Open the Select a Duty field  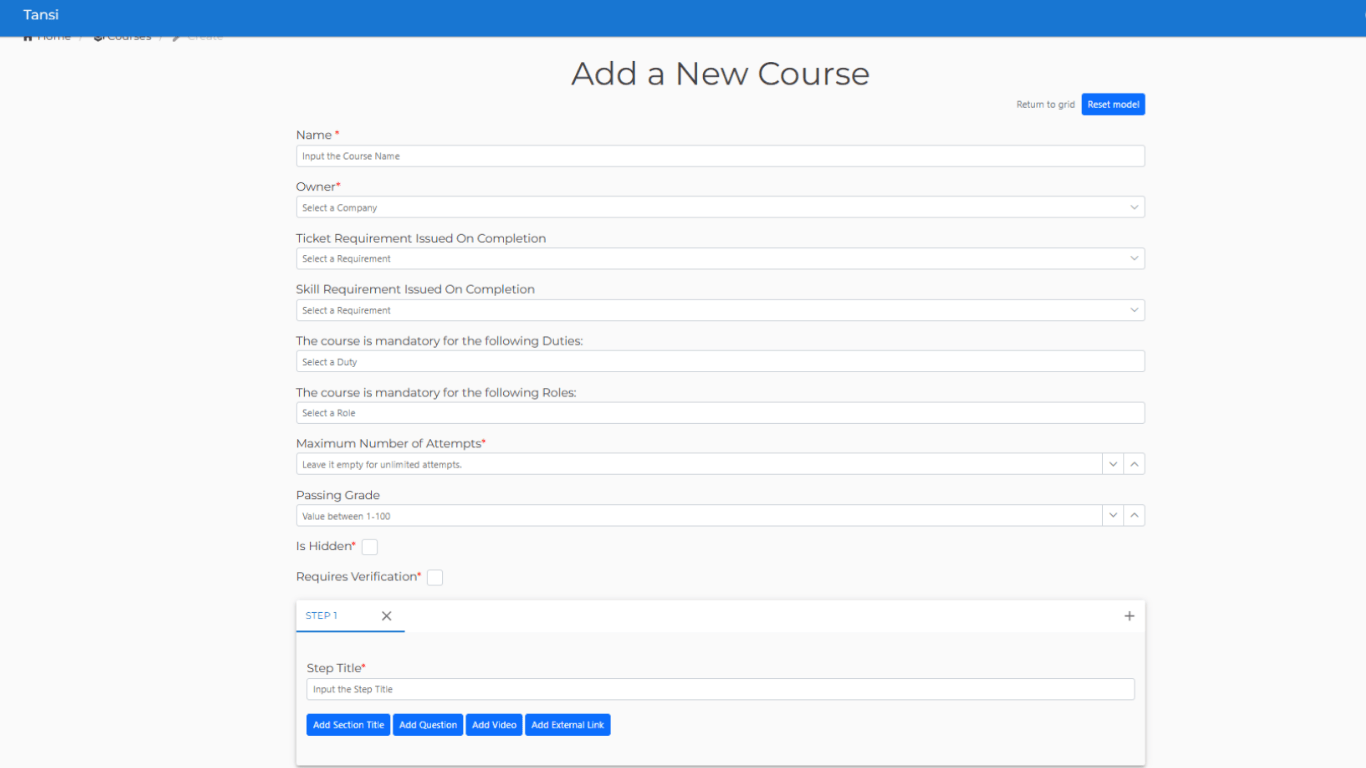(x=720, y=361)
